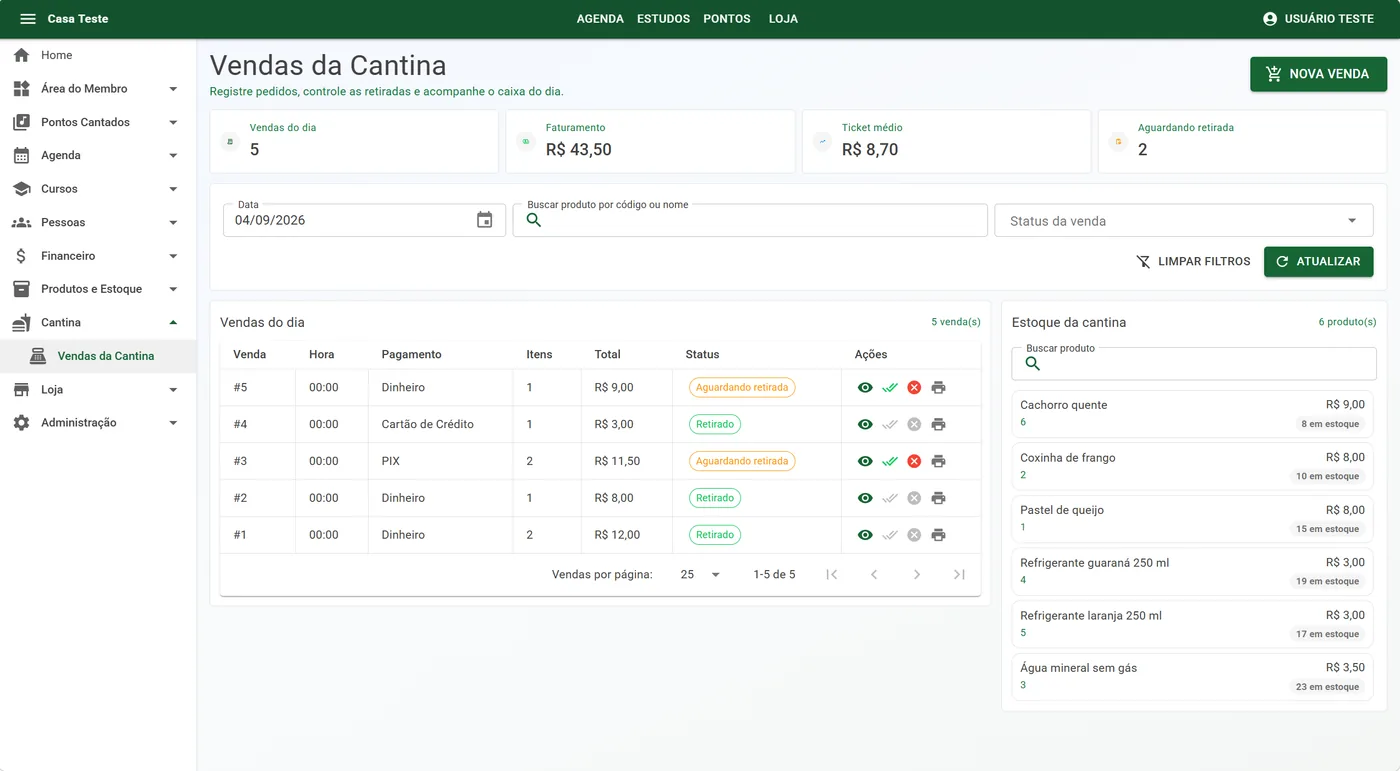Viewport: 1400px width, 771px height.
Task: Print receipt for sale #3
Action: click(938, 462)
